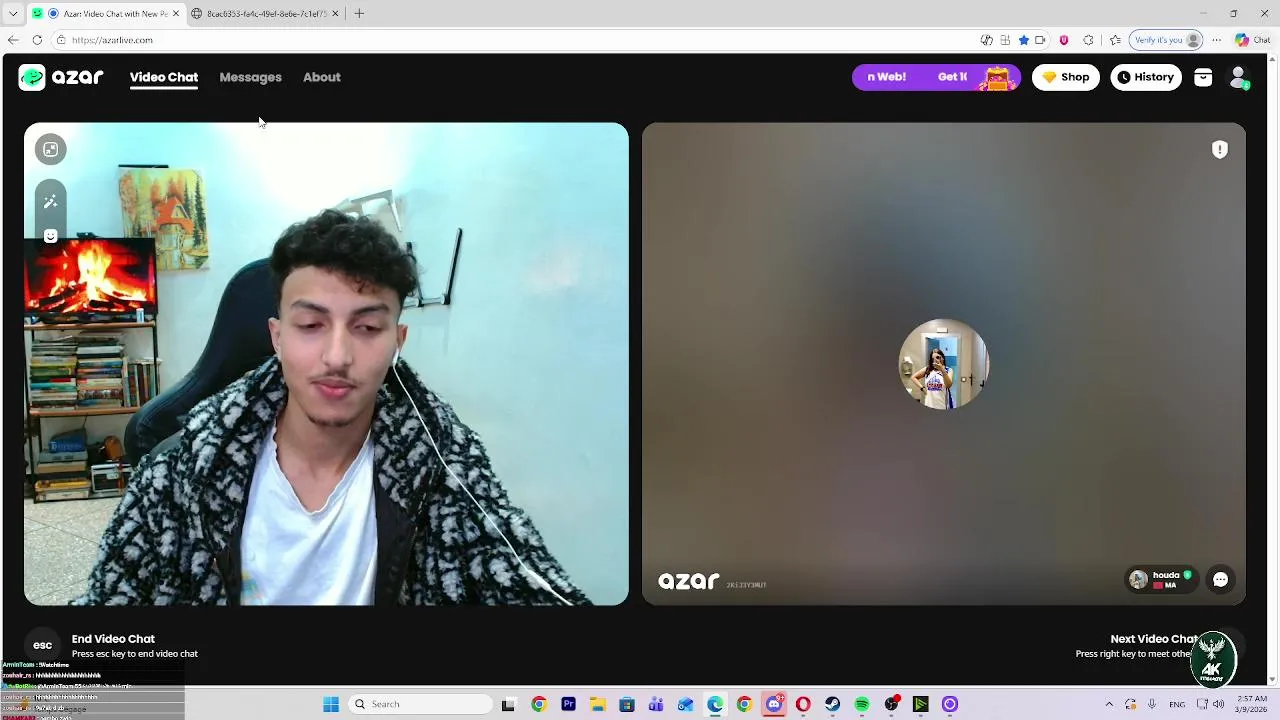This screenshot has height=720, width=1280.
Task: Open Premiere Pro from the taskbar
Action: (568, 704)
